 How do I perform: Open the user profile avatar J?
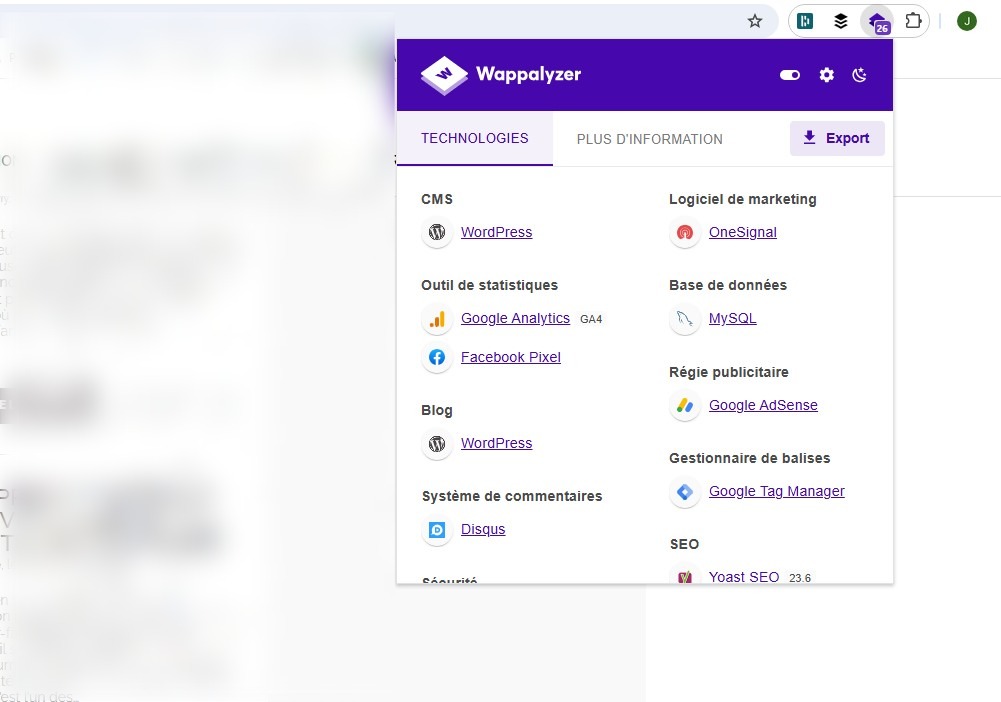[x=966, y=21]
